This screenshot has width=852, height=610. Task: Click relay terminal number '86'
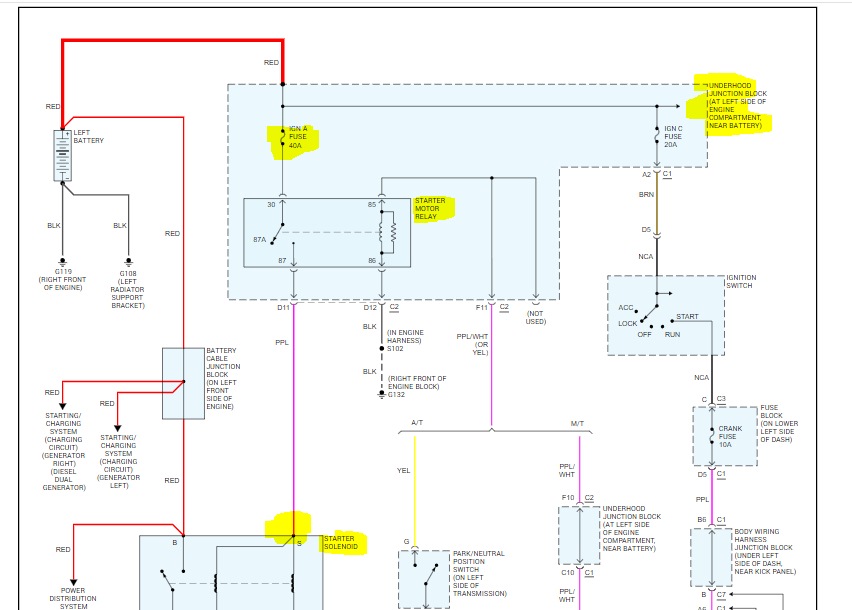coord(372,261)
